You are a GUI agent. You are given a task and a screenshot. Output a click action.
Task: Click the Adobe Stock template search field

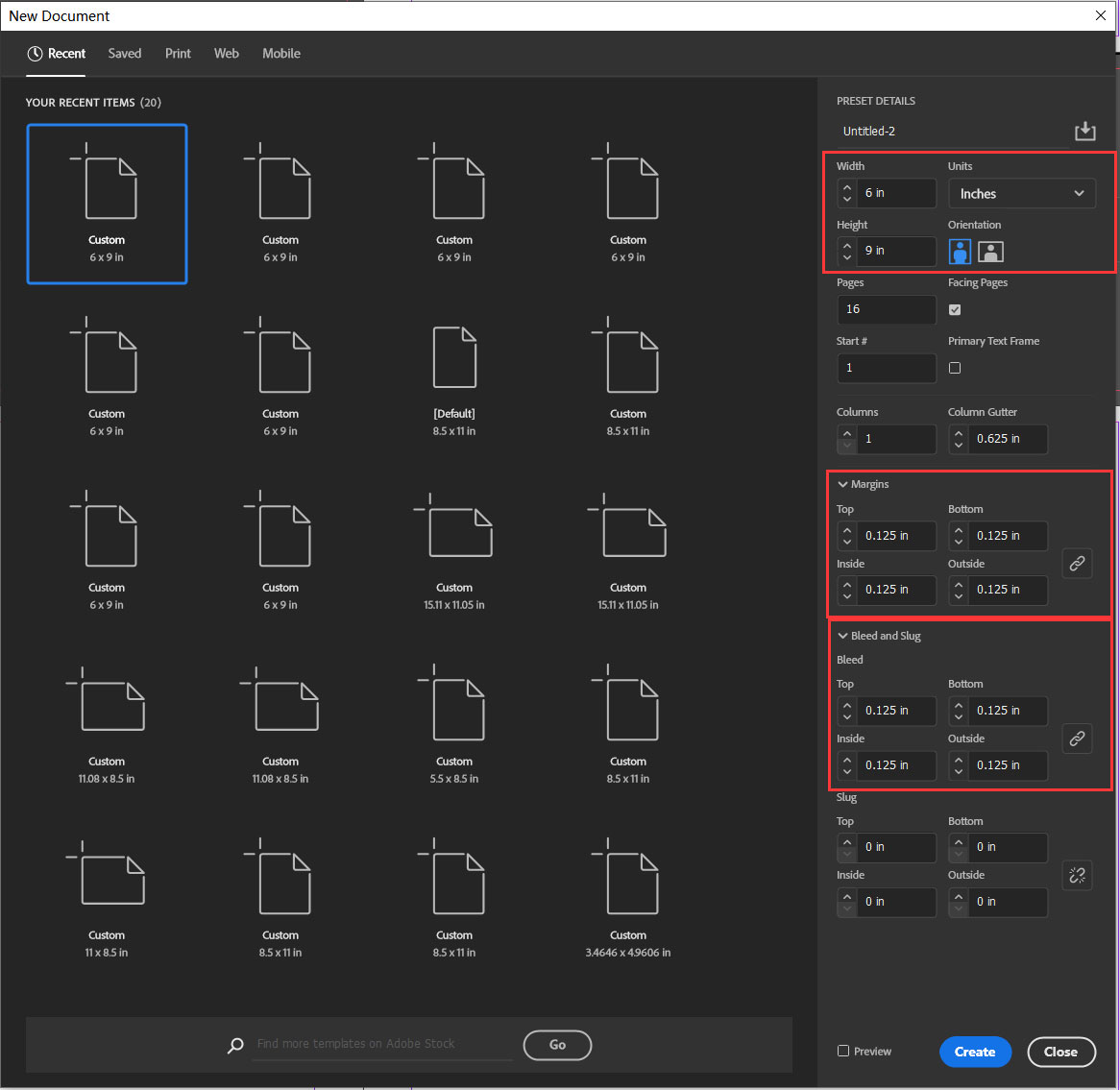point(382,1044)
